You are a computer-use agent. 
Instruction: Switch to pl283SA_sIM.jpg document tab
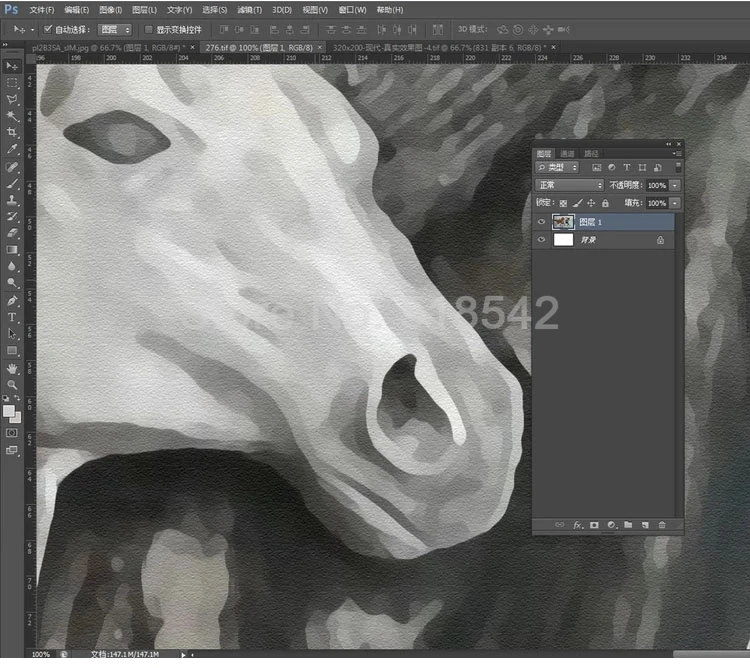pyautogui.click(x=109, y=47)
